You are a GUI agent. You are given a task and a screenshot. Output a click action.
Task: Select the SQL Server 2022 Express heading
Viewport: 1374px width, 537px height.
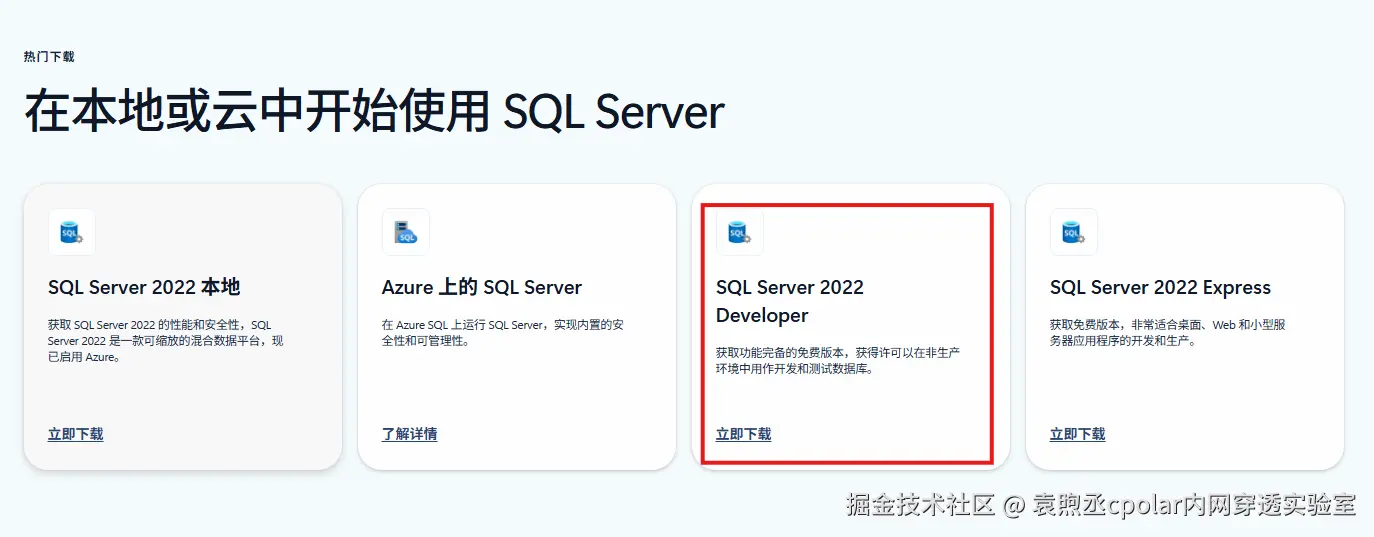[x=1160, y=288]
